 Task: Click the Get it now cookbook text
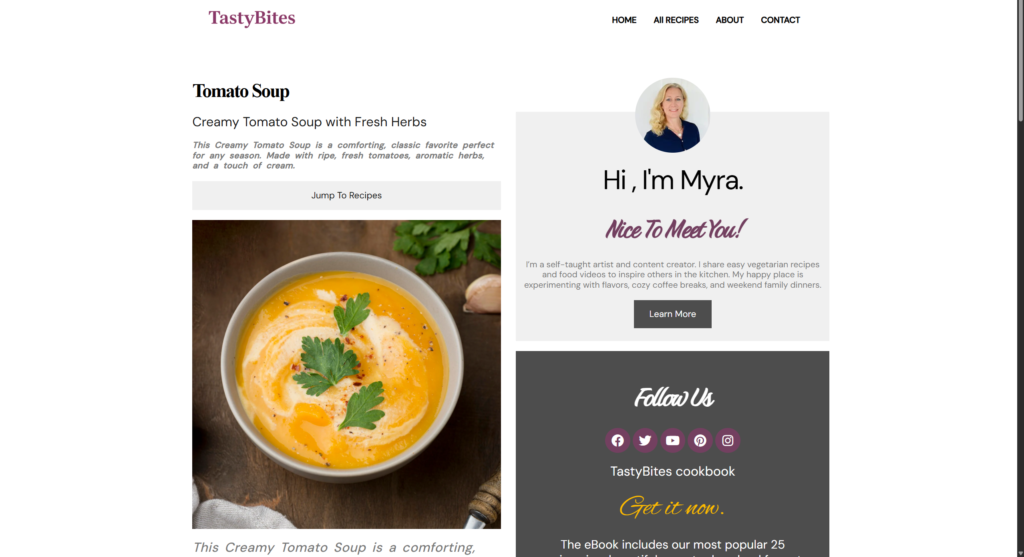(672, 507)
